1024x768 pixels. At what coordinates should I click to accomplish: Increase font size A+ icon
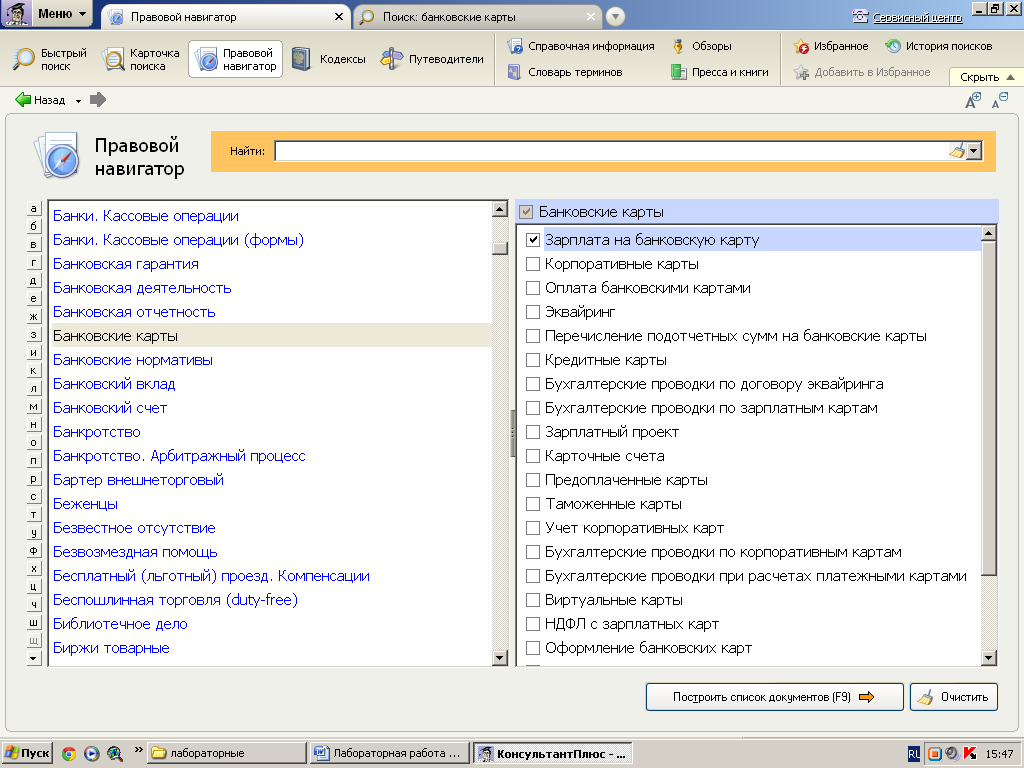tap(973, 100)
